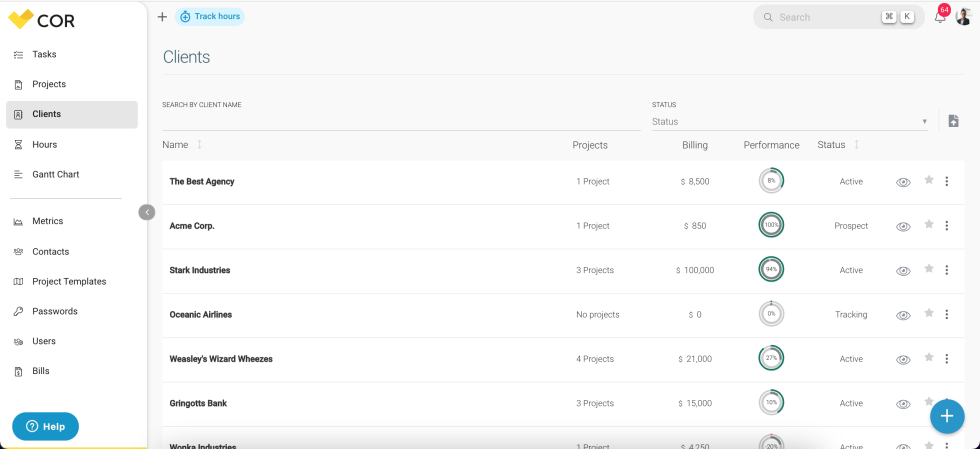Open kebab menu for Stark Industries row

pos(946,270)
